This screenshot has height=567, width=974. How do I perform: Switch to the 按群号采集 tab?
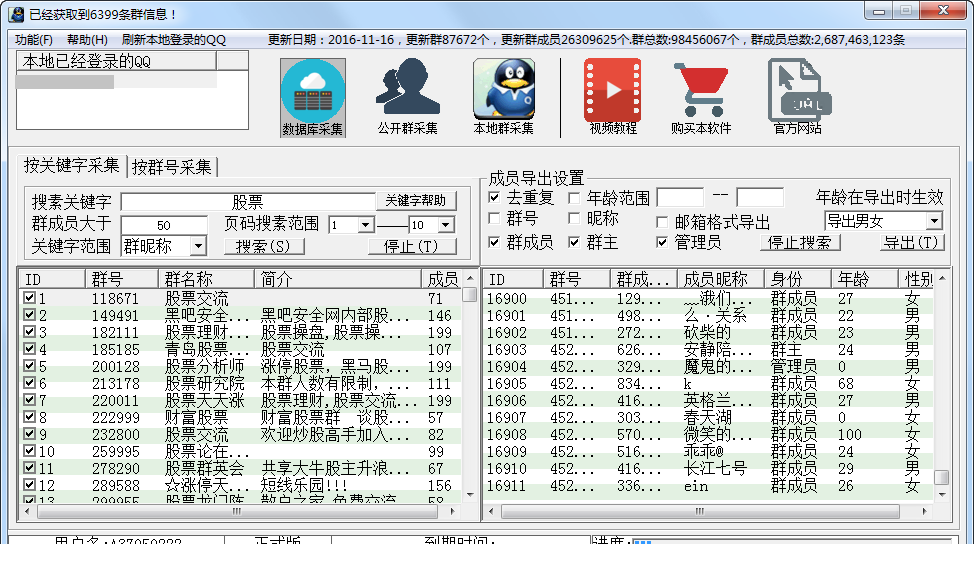click(x=172, y=167)
